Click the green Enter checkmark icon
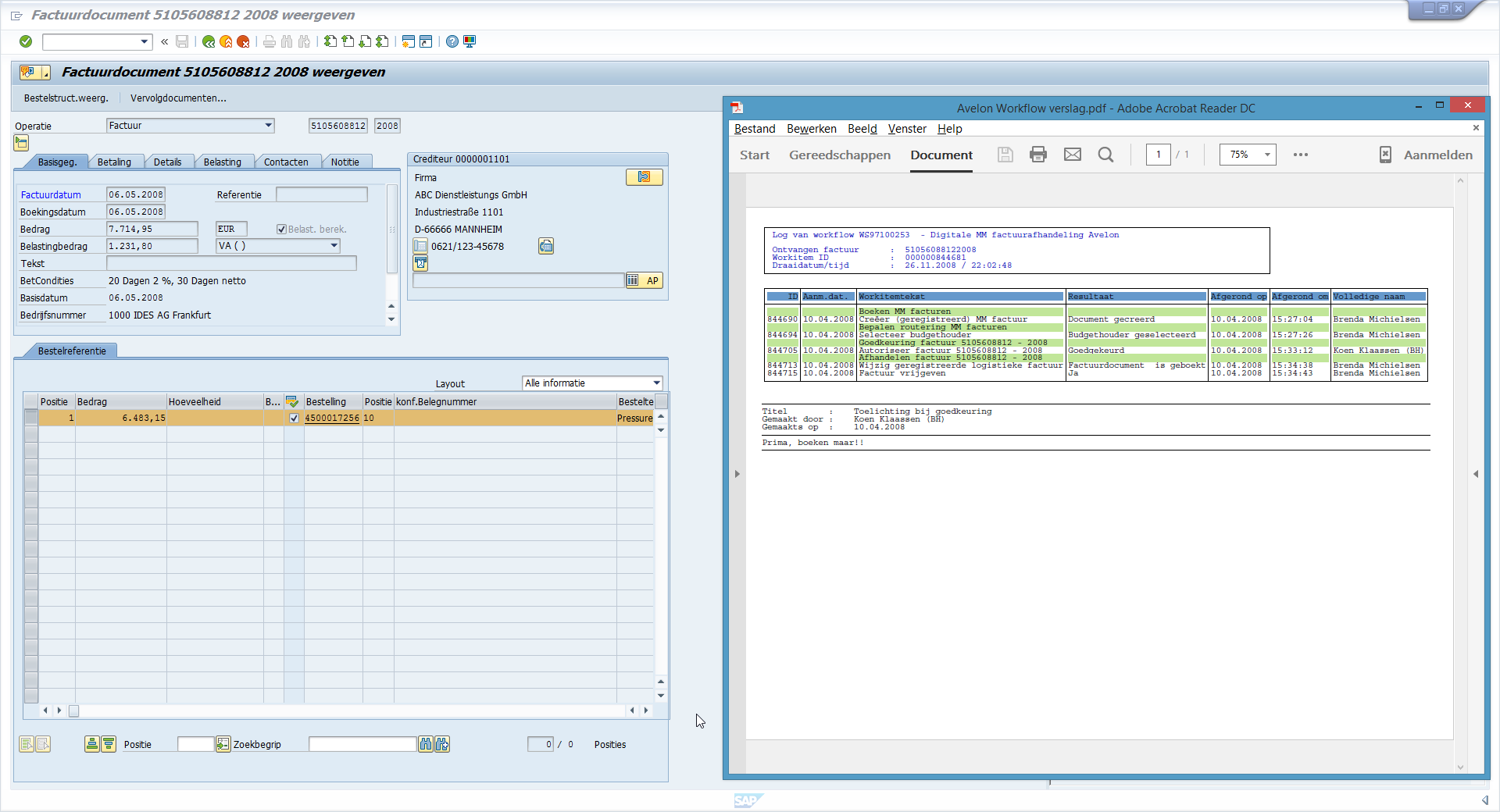Image resolution: width=1500 pixels, height=812 pixels. point(26,41)
